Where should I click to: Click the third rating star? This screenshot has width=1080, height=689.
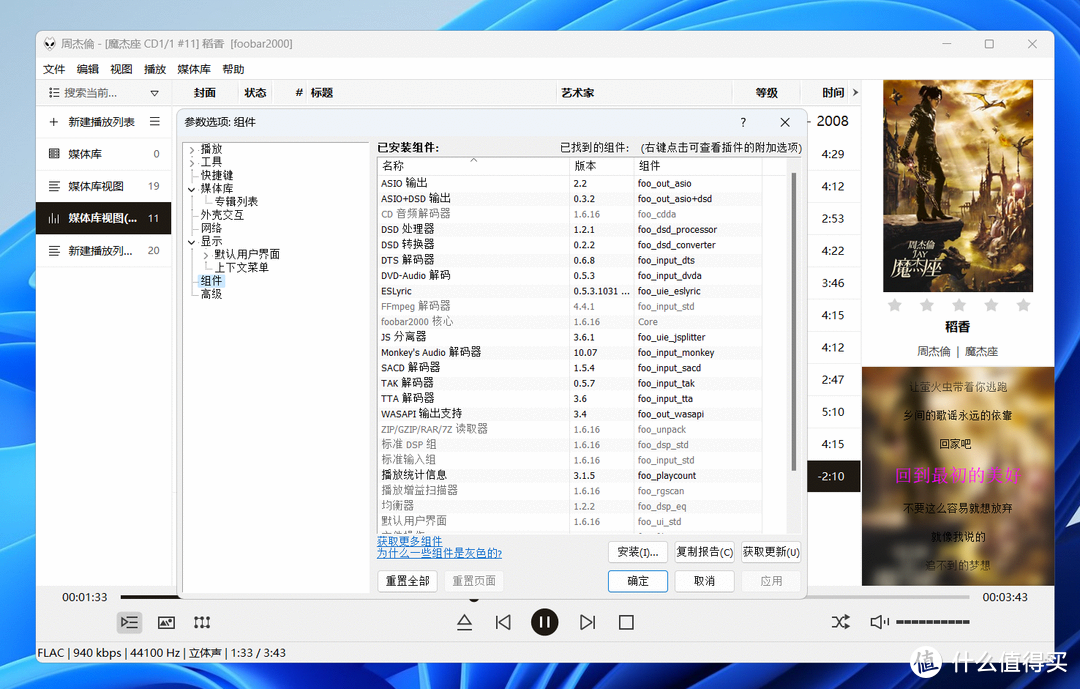pyautogui.click(x=958, y=305)
